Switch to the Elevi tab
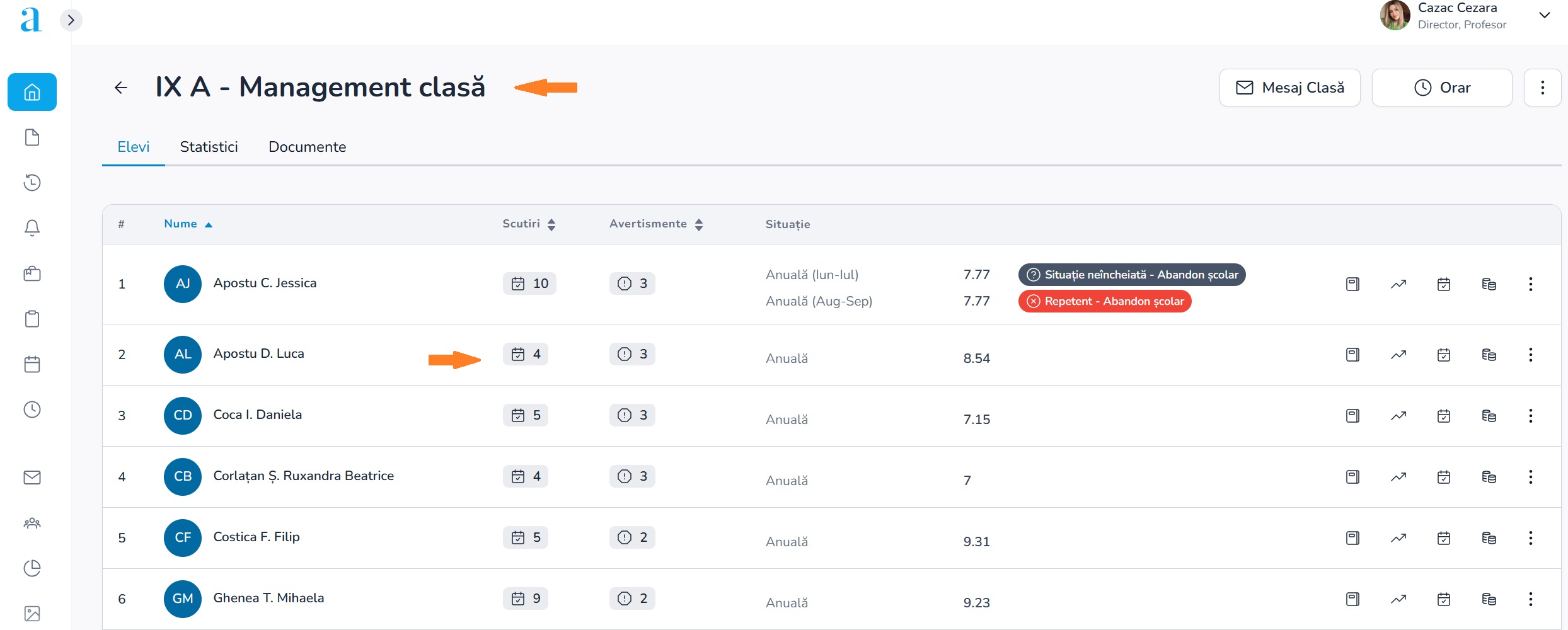The height and width of the screenshot is (630, 1568). tap(134, 147)
